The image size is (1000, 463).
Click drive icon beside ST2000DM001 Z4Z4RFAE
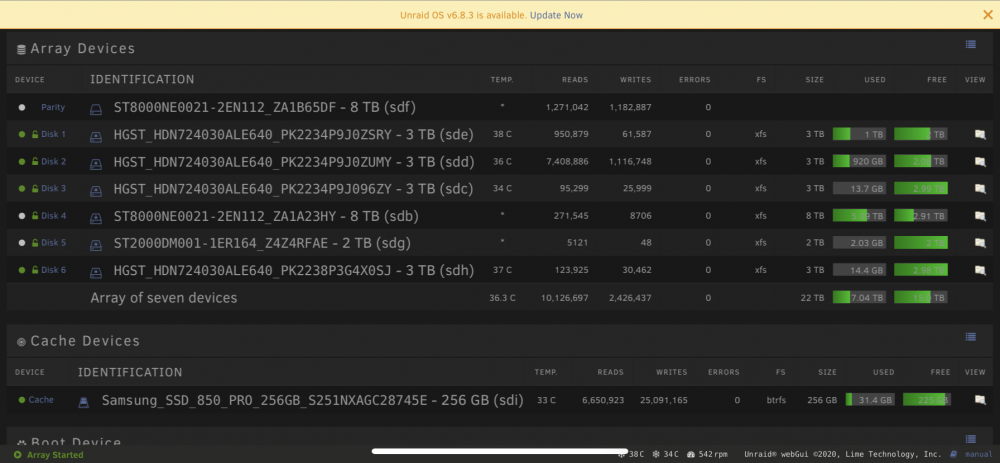[x=96, y=245]
